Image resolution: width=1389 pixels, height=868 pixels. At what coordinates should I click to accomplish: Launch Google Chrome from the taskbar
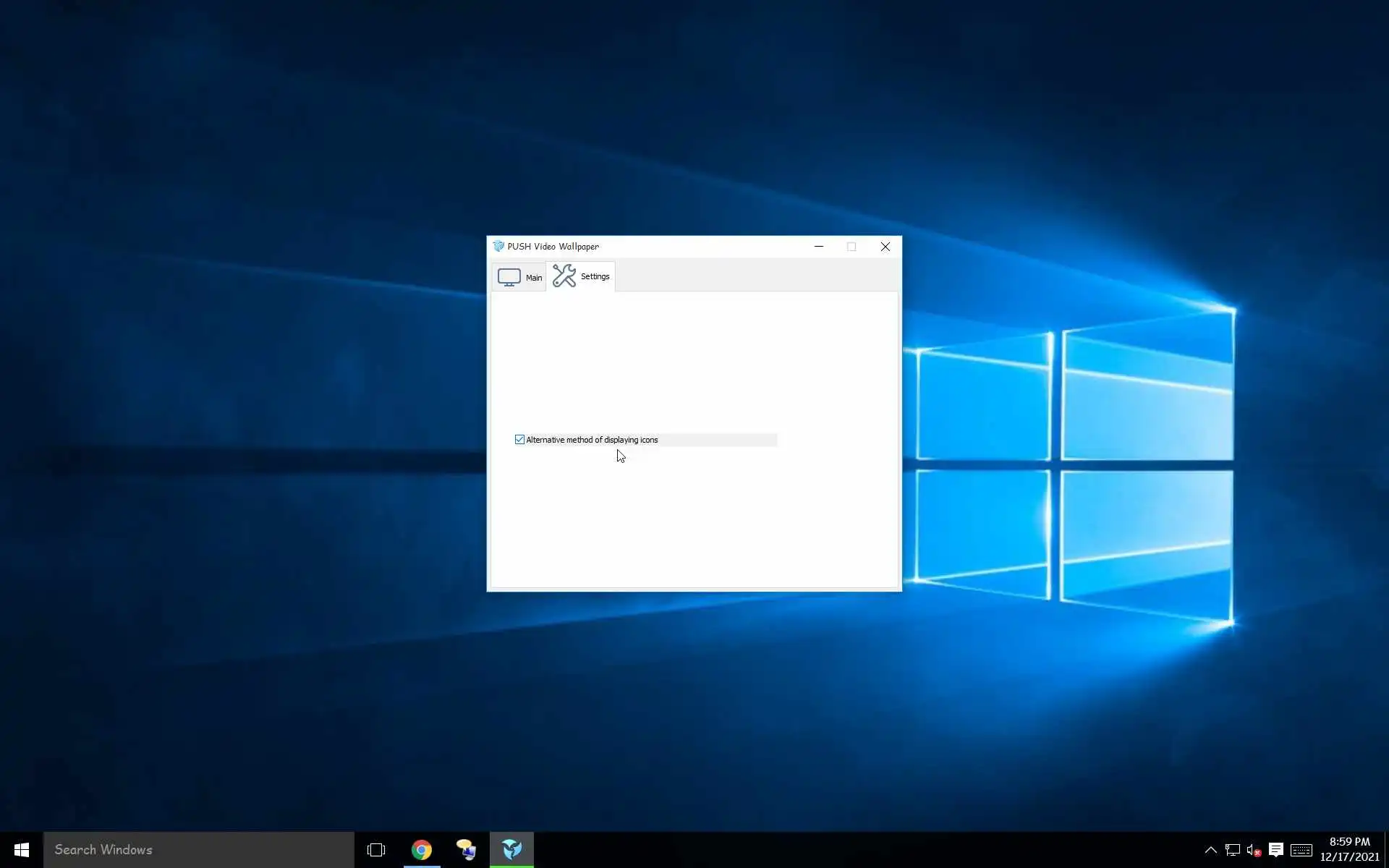(422, 850)
